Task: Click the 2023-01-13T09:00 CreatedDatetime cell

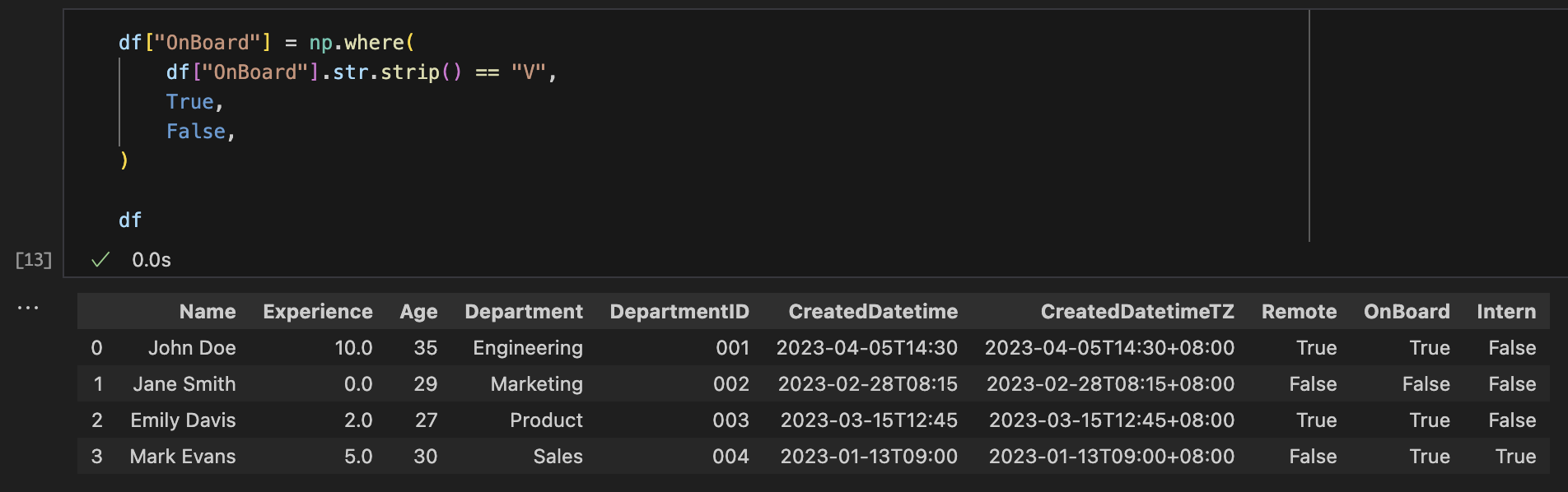Action: (x=869, y=457)
